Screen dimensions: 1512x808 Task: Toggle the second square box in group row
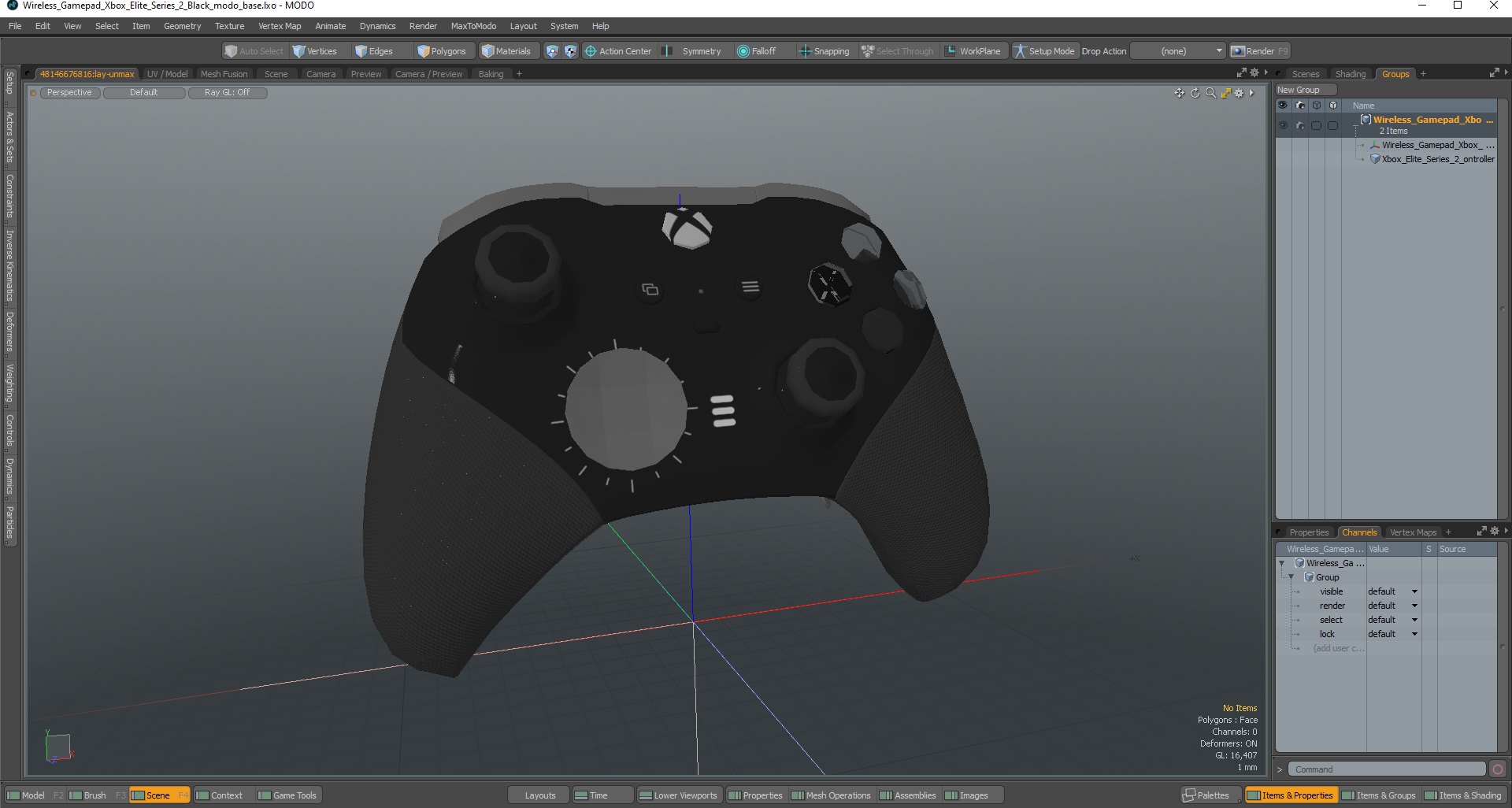(x=1332, y=125)
